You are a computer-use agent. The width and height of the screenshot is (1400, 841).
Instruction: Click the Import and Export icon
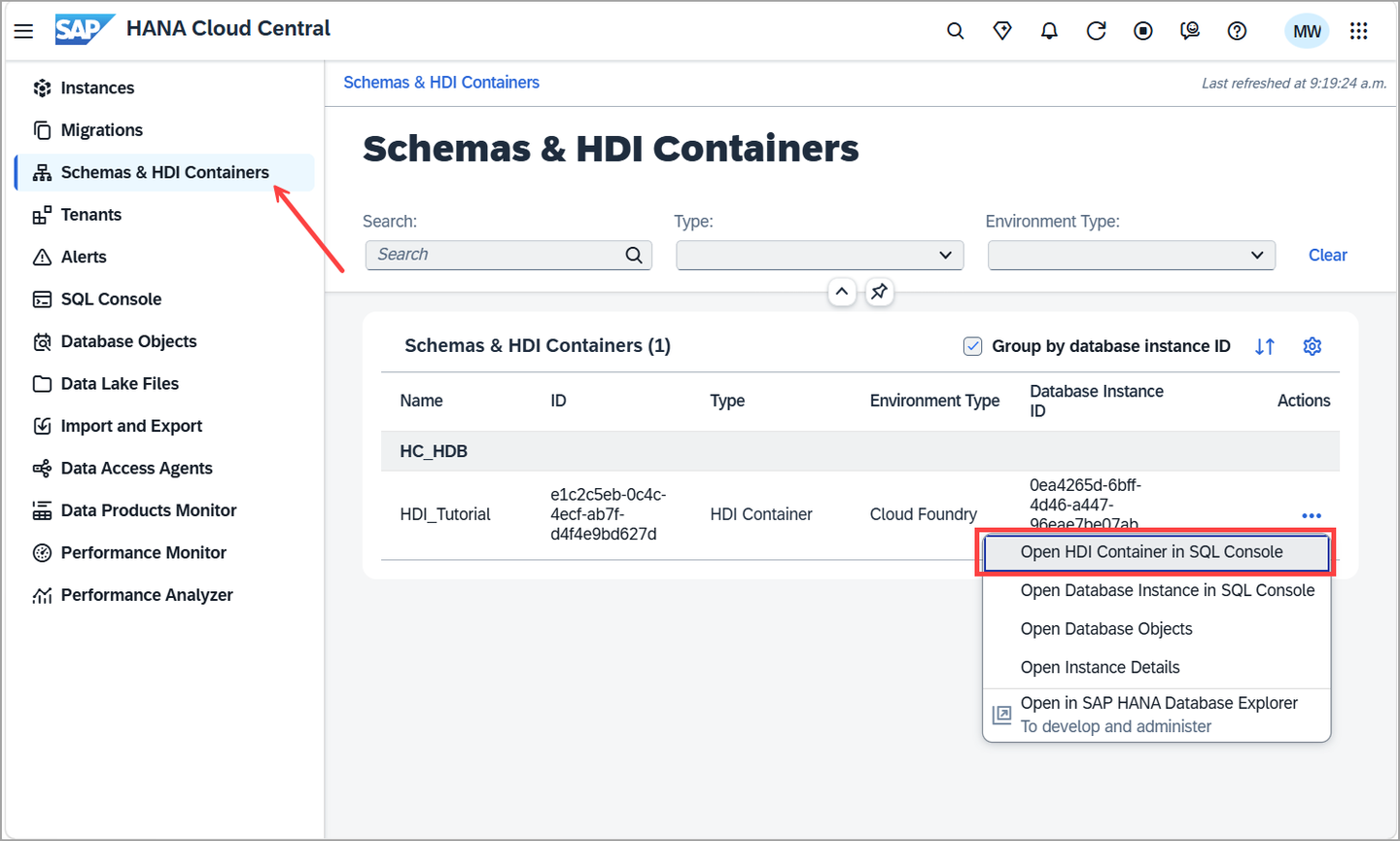(42, 426)
